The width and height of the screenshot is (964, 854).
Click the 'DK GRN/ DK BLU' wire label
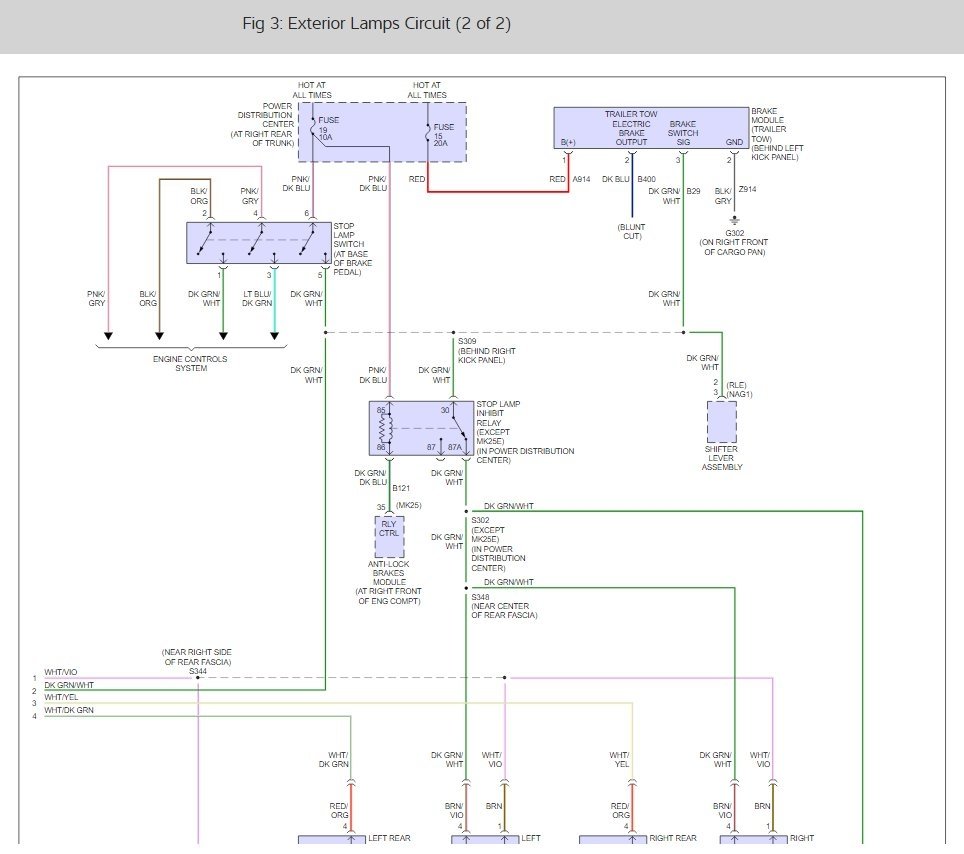[x=370, y=478]
